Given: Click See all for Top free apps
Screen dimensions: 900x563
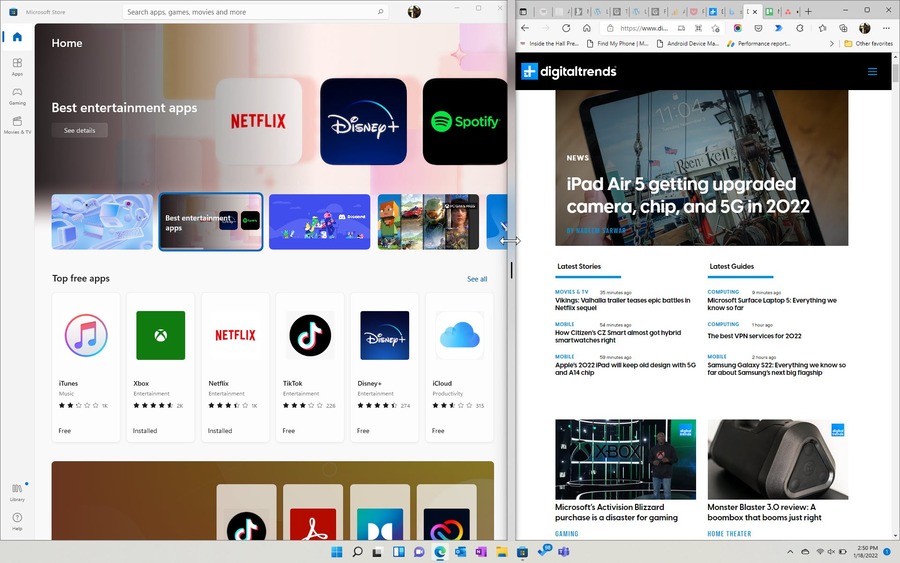Looking at the screenshot, I should coord(477,279).
